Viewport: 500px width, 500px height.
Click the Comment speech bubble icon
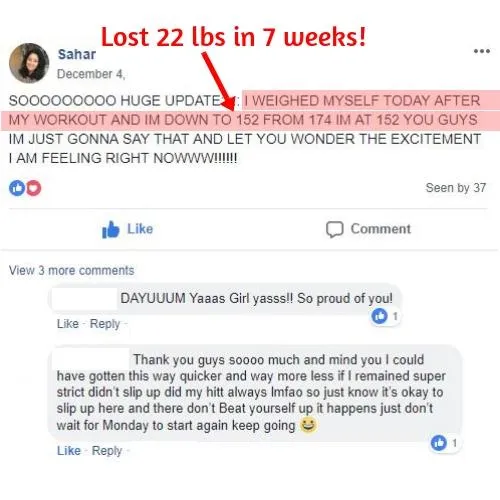(x=334, y=229)
